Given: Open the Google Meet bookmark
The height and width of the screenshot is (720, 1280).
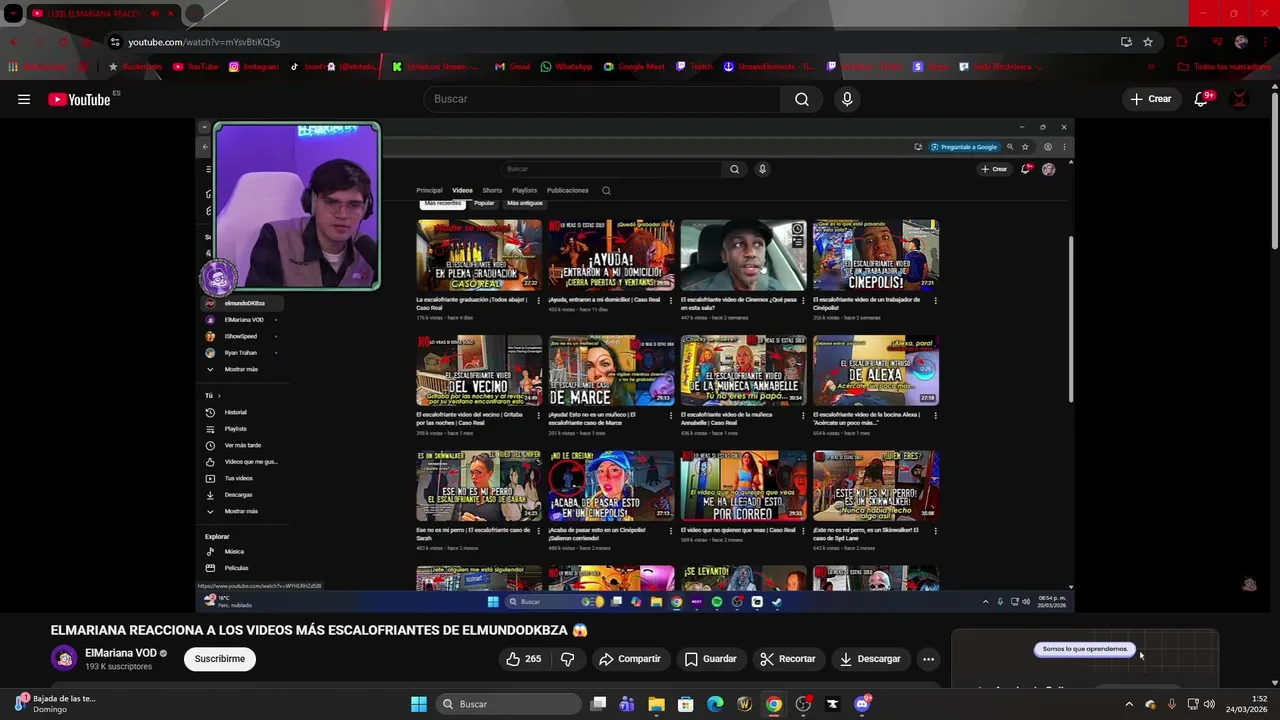Looking at the screenshot, I should [x=634, y=67].
